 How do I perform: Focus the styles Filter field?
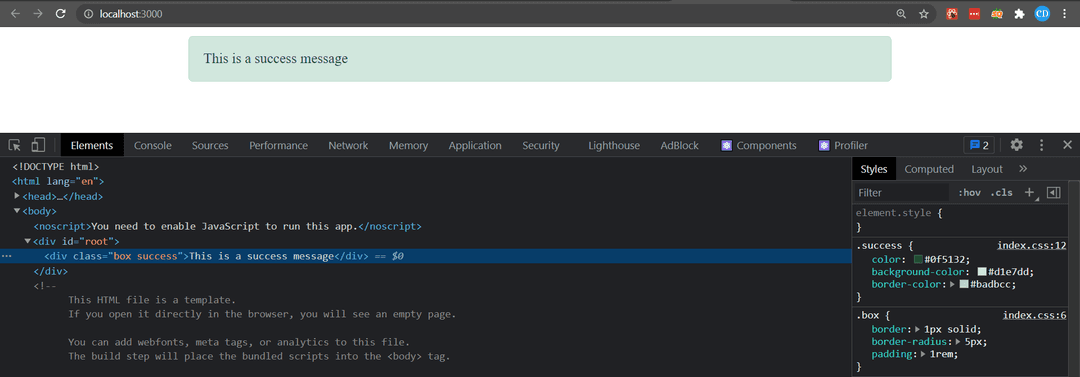click(x=902, y=192)
